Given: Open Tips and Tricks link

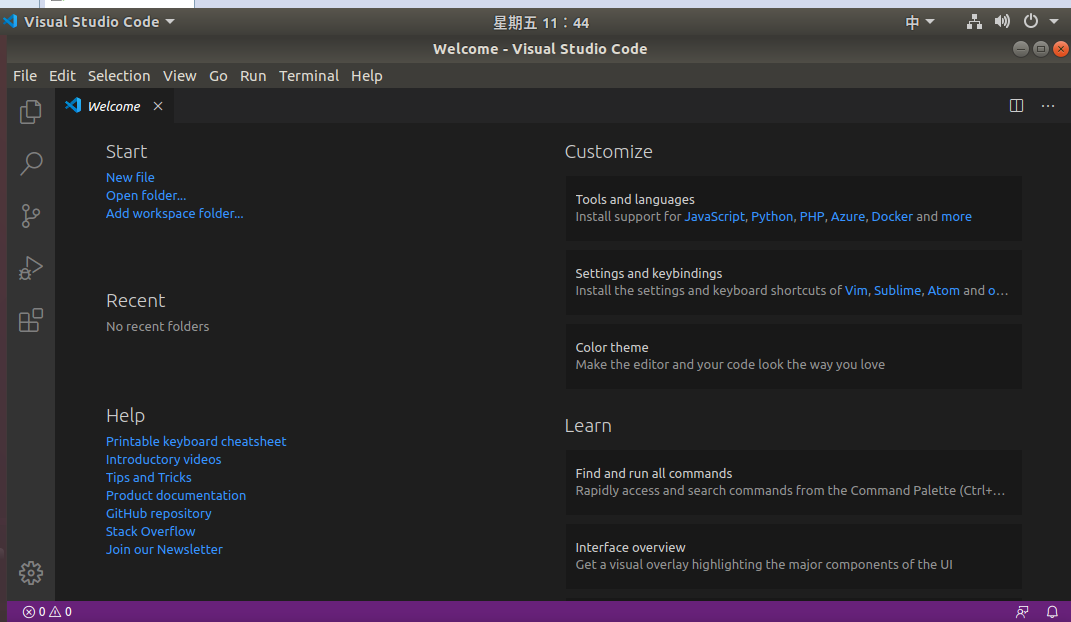Looking at the screenshot, I should point(148,477).
